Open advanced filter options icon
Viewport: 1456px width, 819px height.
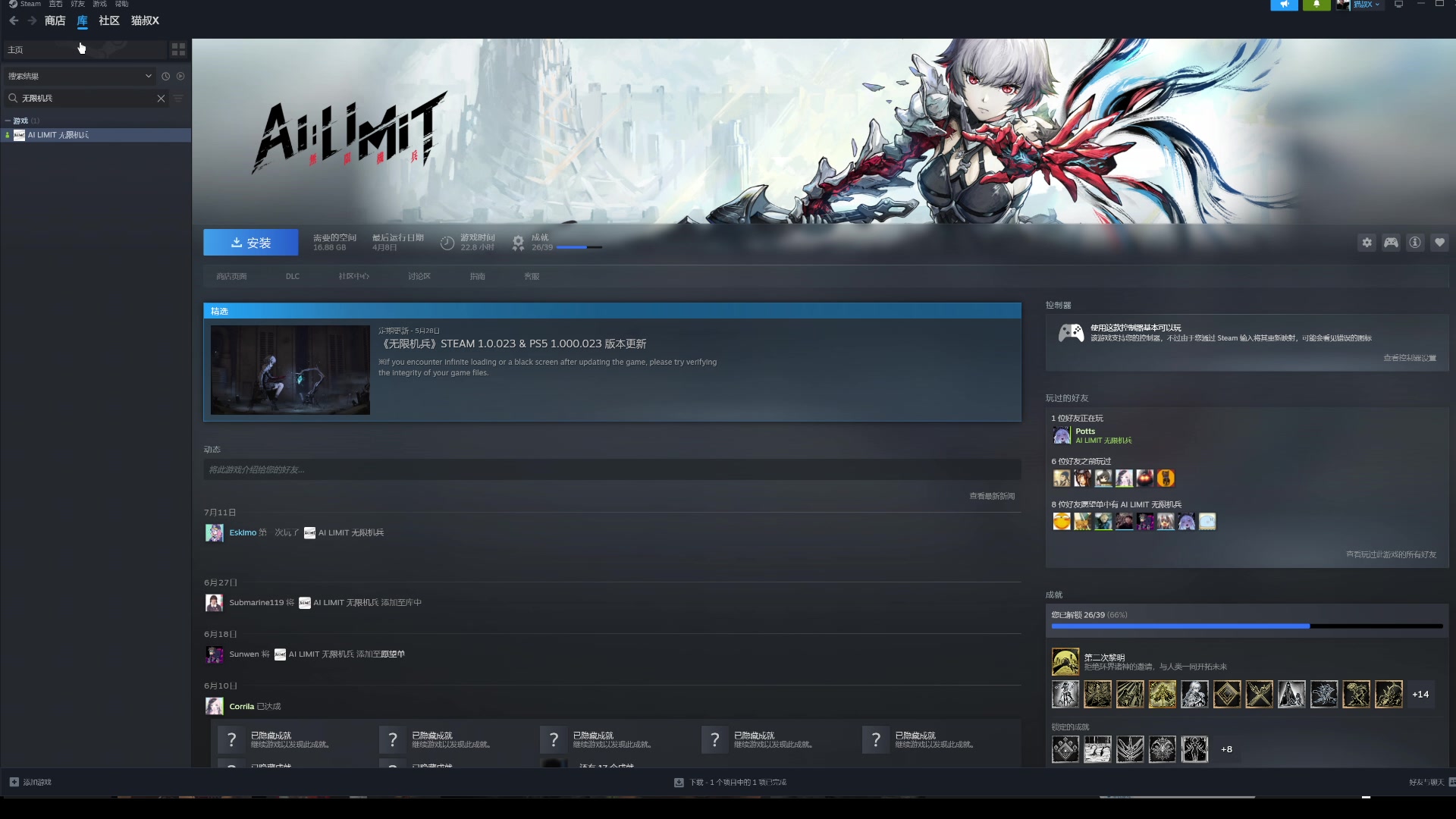[x=179, y=98]
